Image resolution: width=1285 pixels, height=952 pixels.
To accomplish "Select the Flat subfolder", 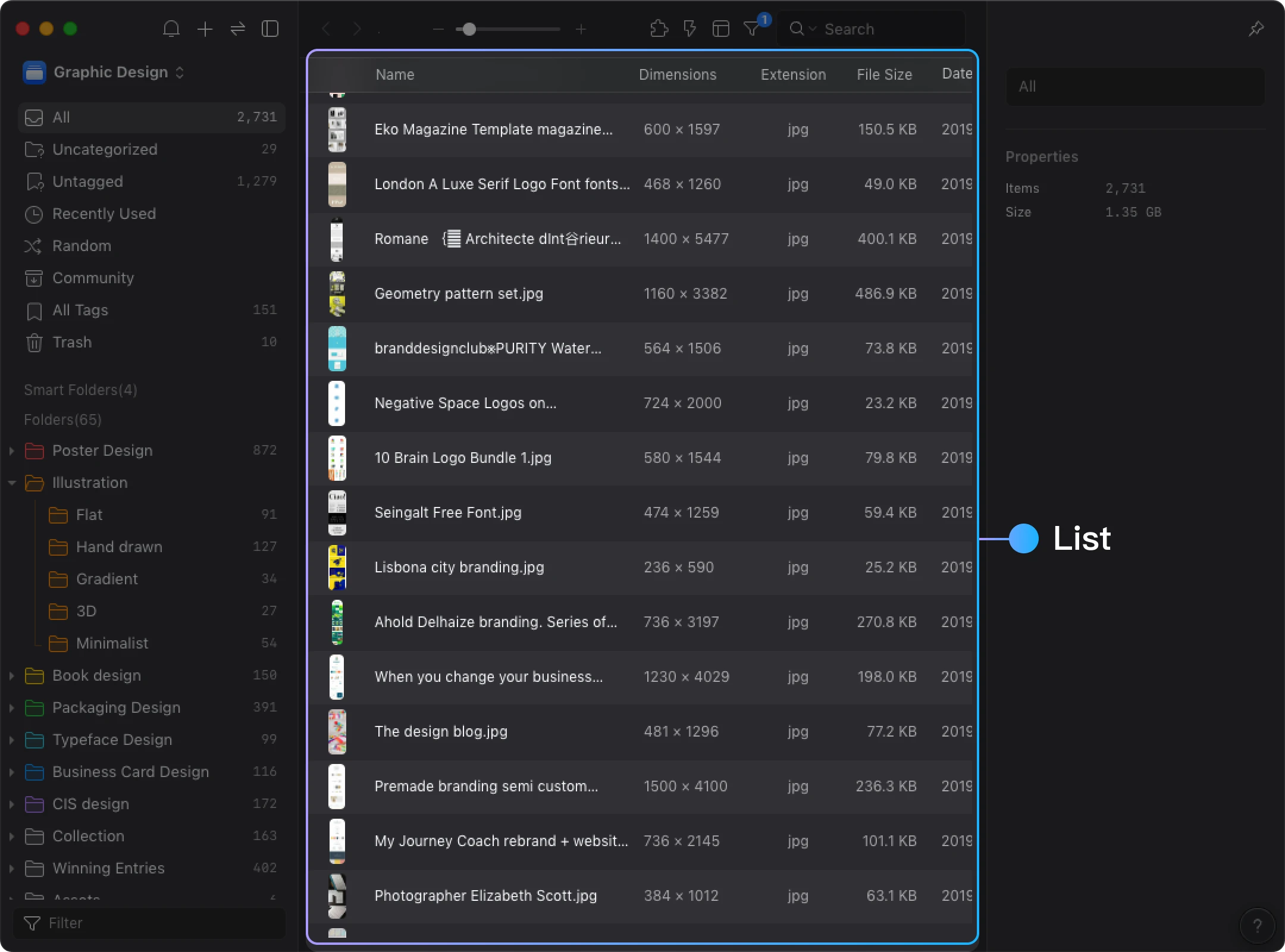I will (x=164, y=515).
